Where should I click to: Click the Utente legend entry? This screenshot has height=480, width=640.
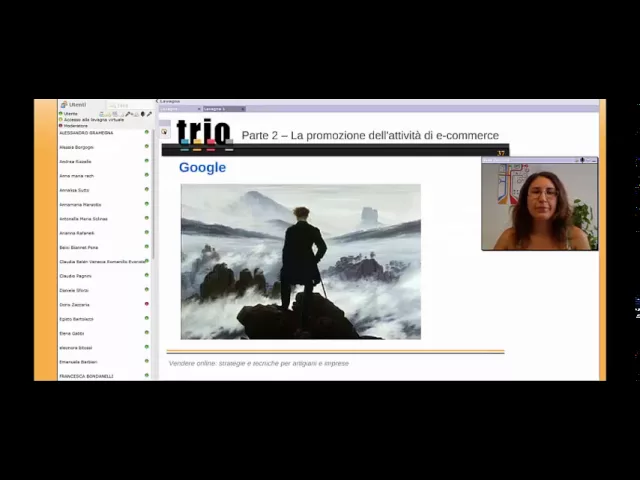pyautogui.click(x=68, y=113)
